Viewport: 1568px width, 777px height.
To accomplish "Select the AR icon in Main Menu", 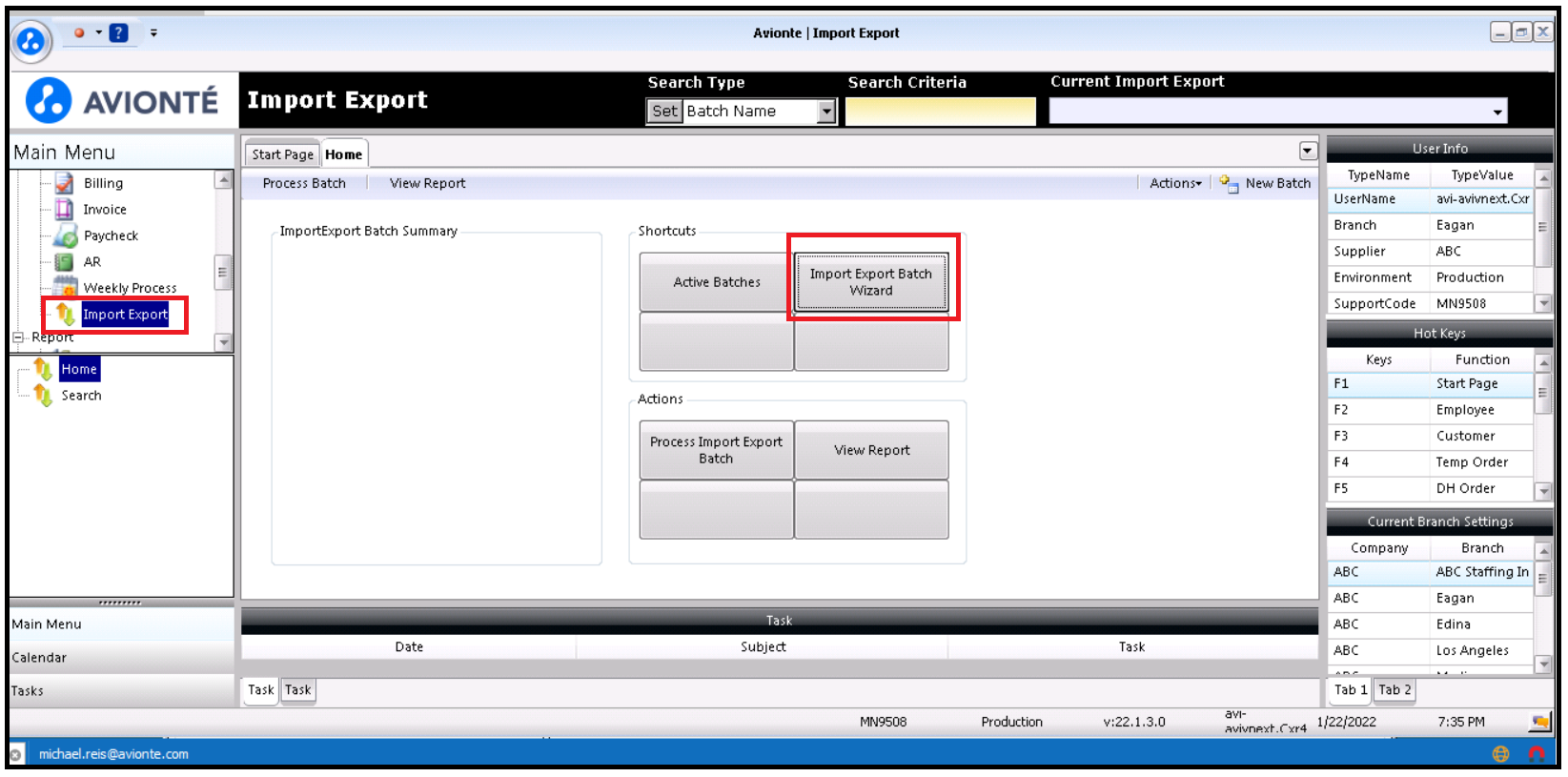I will [64, 262].
